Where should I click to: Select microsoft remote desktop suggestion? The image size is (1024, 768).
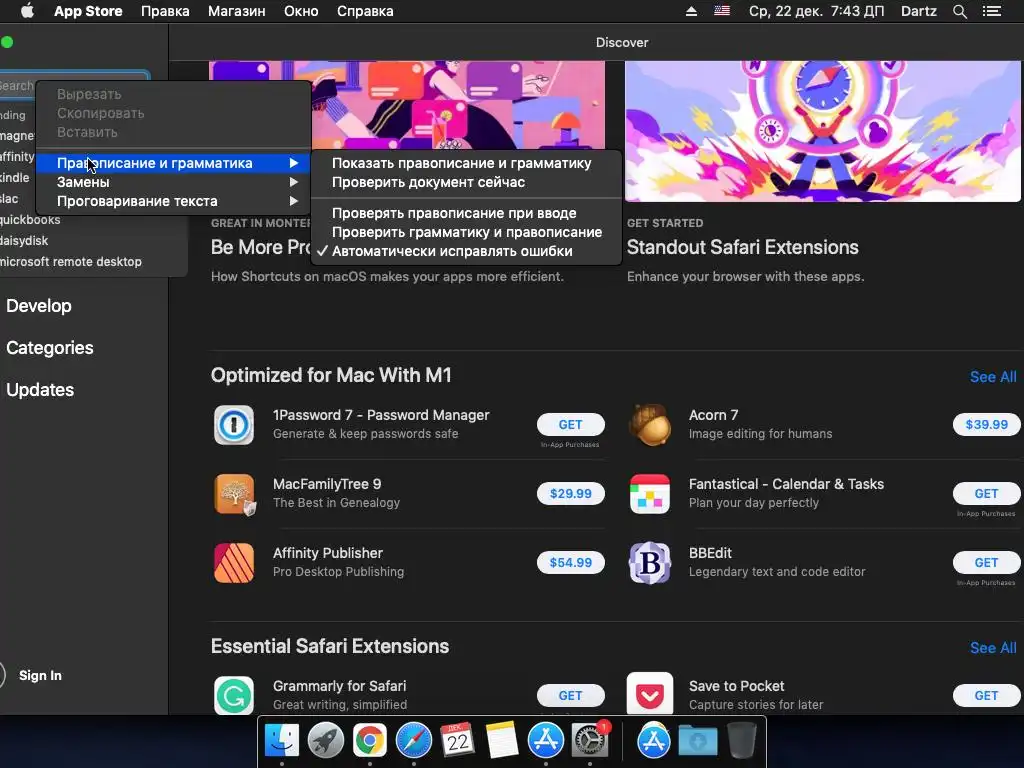[x=71, y=262]
